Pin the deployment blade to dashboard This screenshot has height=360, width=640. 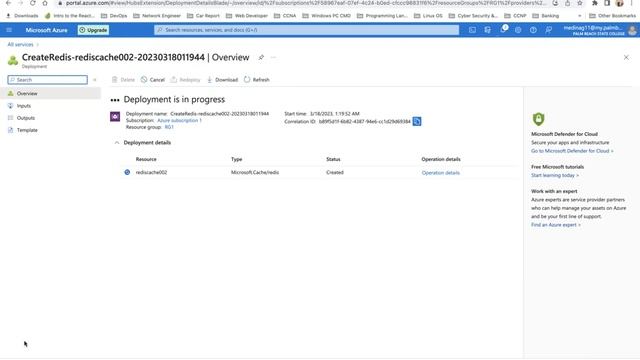pyautogui.click(x=261, y=58)
